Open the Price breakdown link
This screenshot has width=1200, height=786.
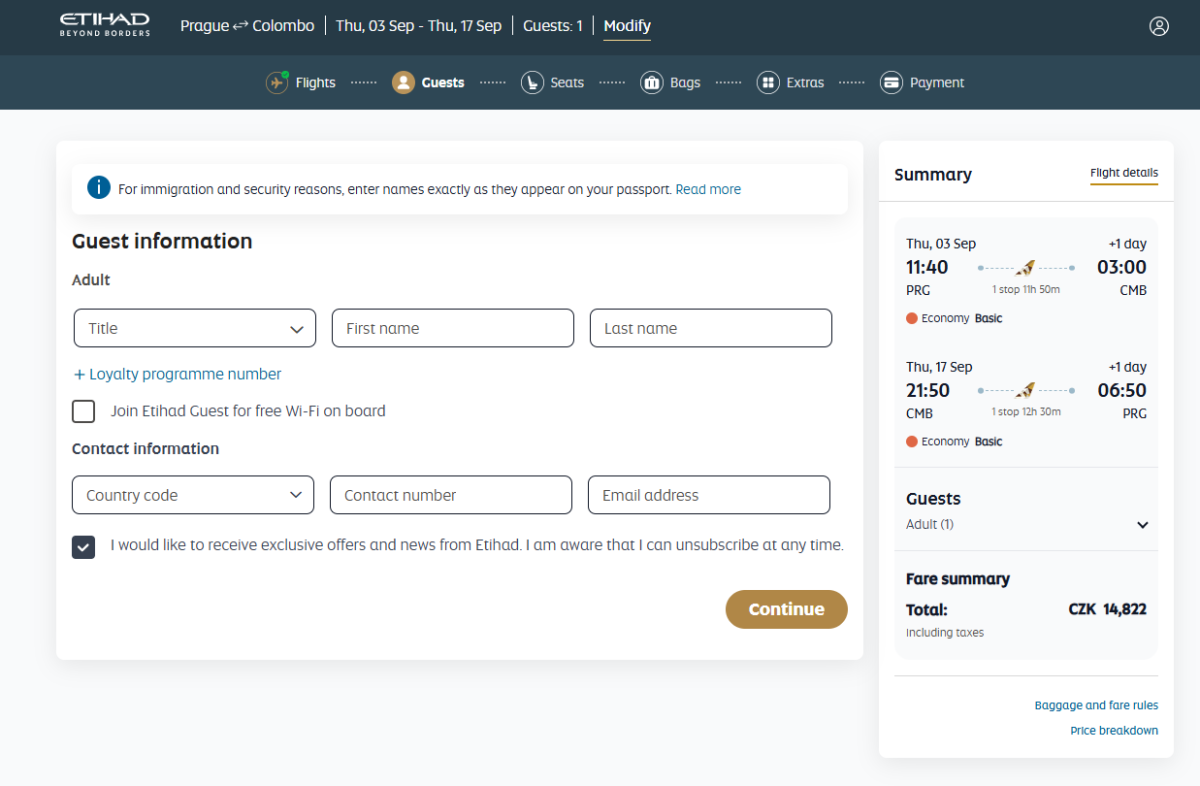coord(1113,731)
